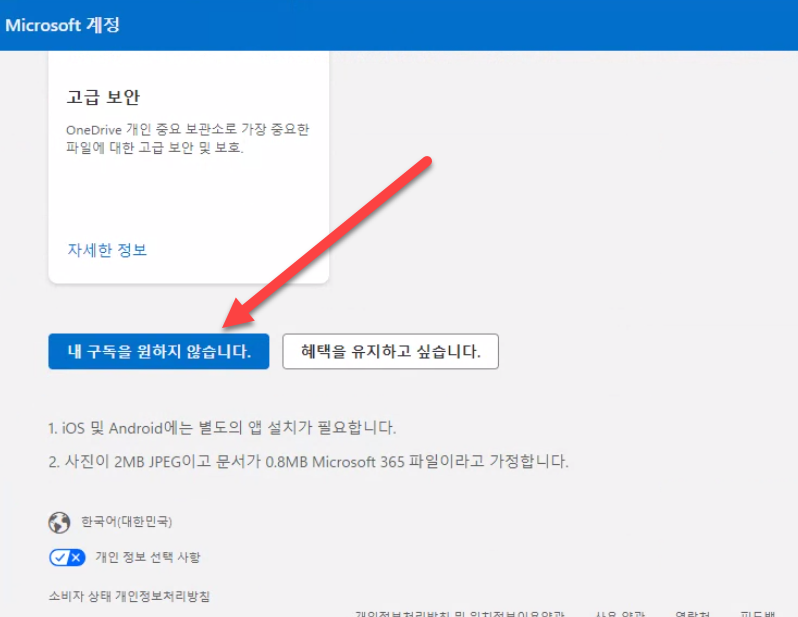Choose 혜택을 유지하고 싶습니다 button

(390, 351)
